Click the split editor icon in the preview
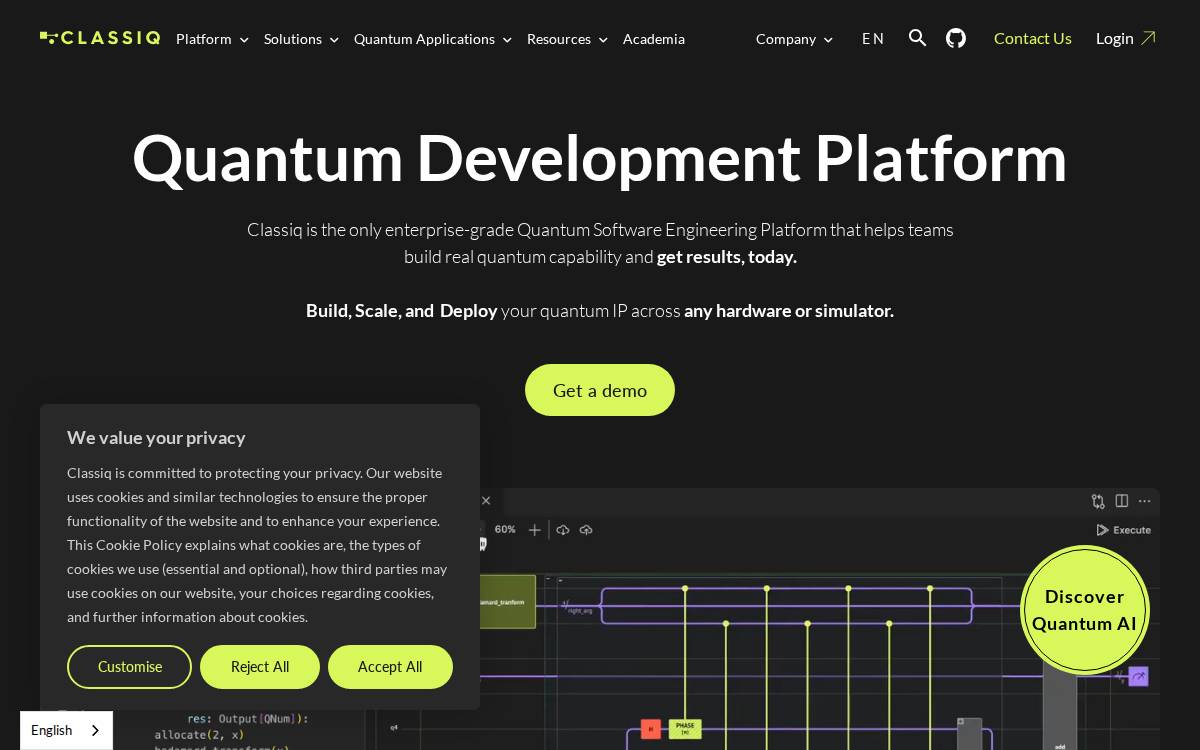Screen dimensions: 1200x750 [x=1122, y=501]
